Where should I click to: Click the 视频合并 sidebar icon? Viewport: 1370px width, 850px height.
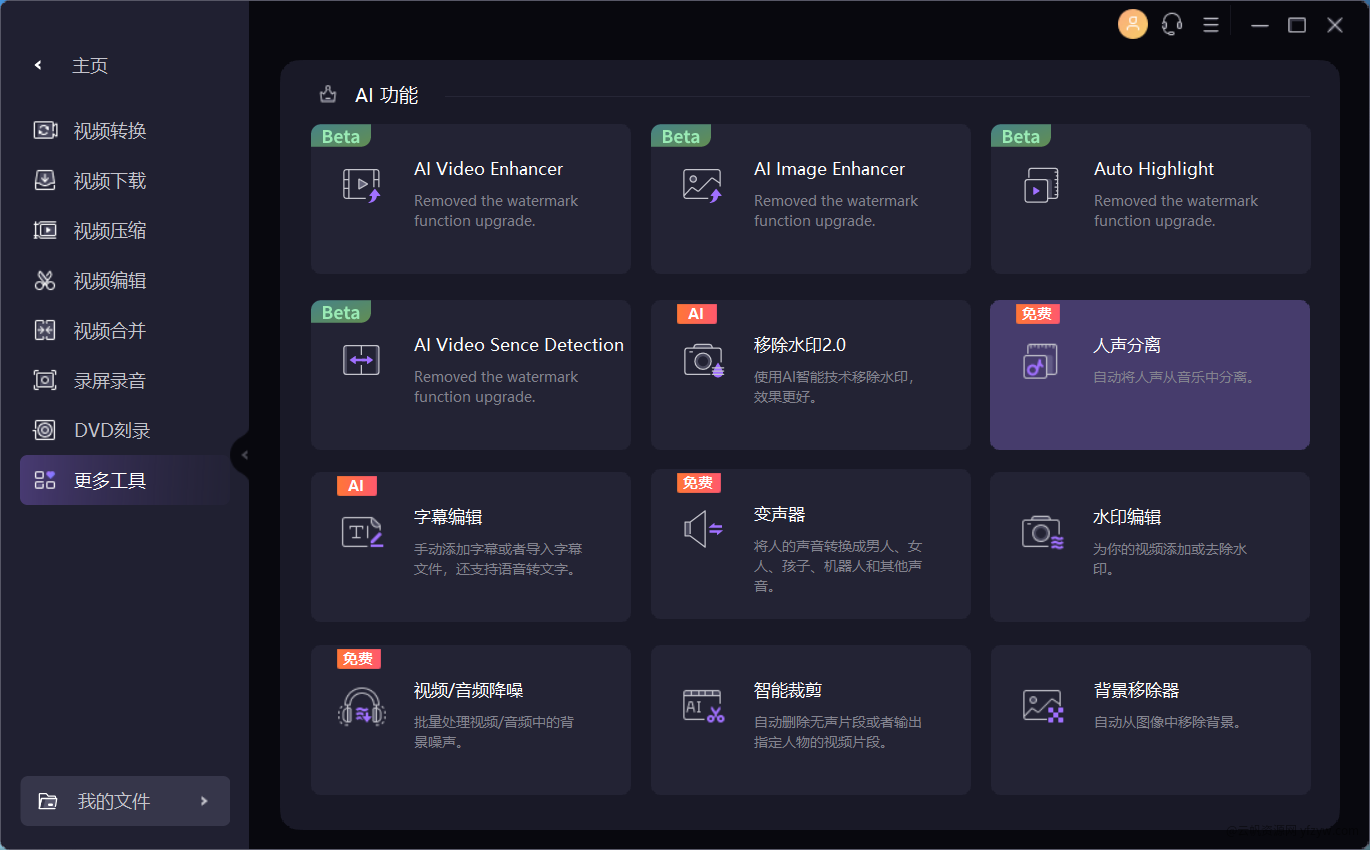pyautogui.click(x=45, y=330)
